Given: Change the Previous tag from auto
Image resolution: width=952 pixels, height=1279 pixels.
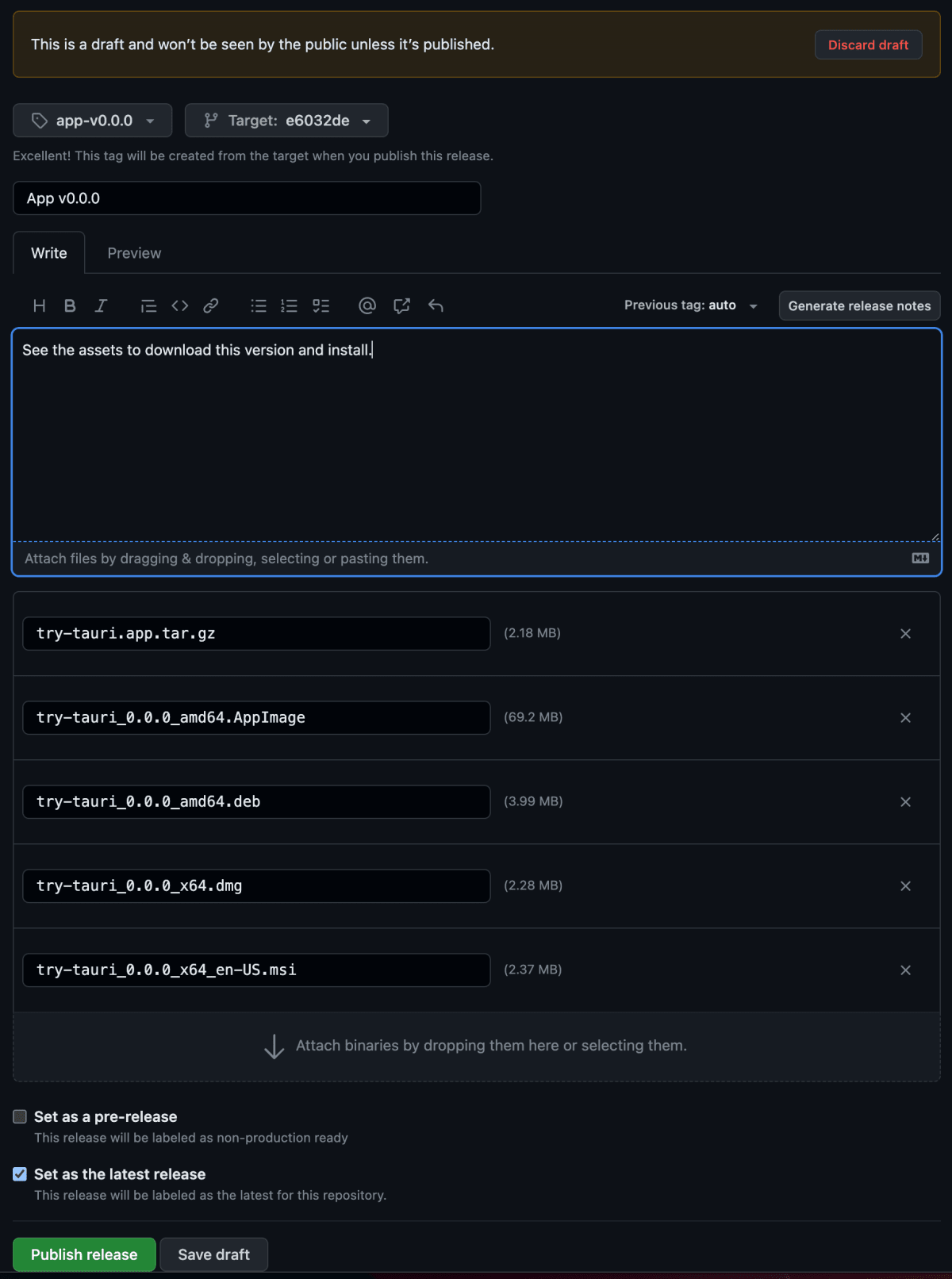Looking at the screenshot, I should pos(690,305).
